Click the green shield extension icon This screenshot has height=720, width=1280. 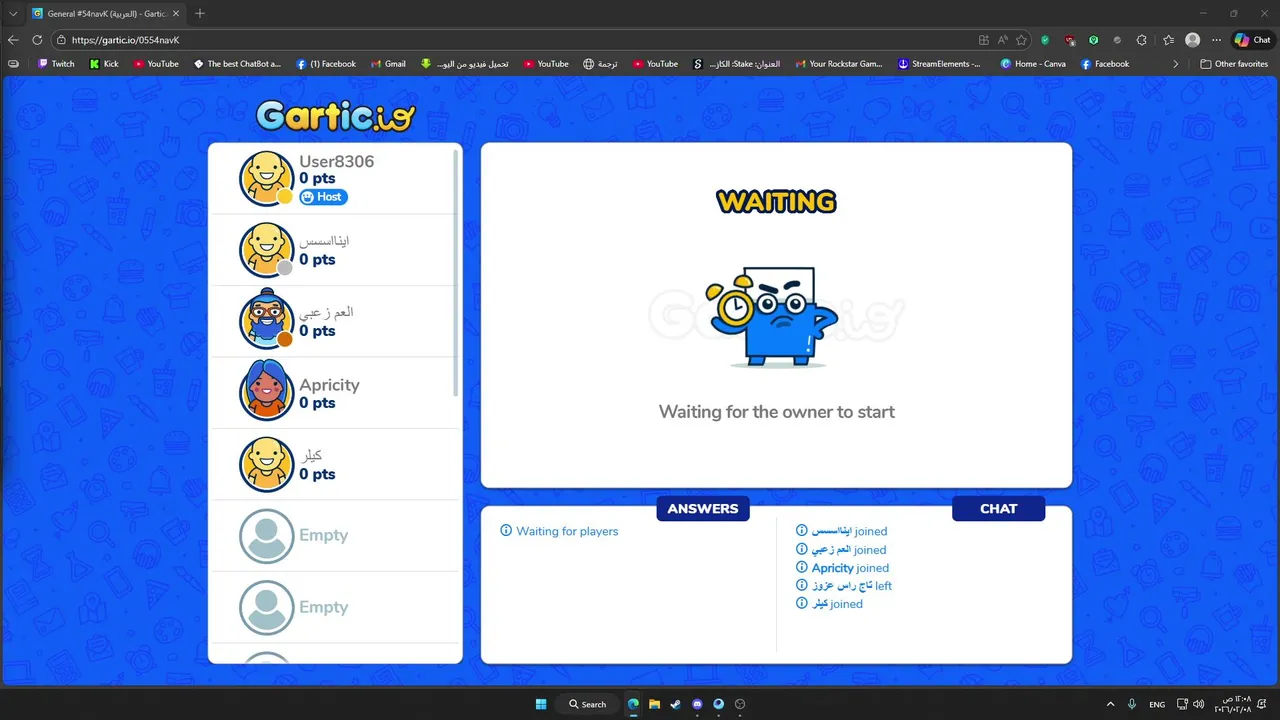[1045, 40]
